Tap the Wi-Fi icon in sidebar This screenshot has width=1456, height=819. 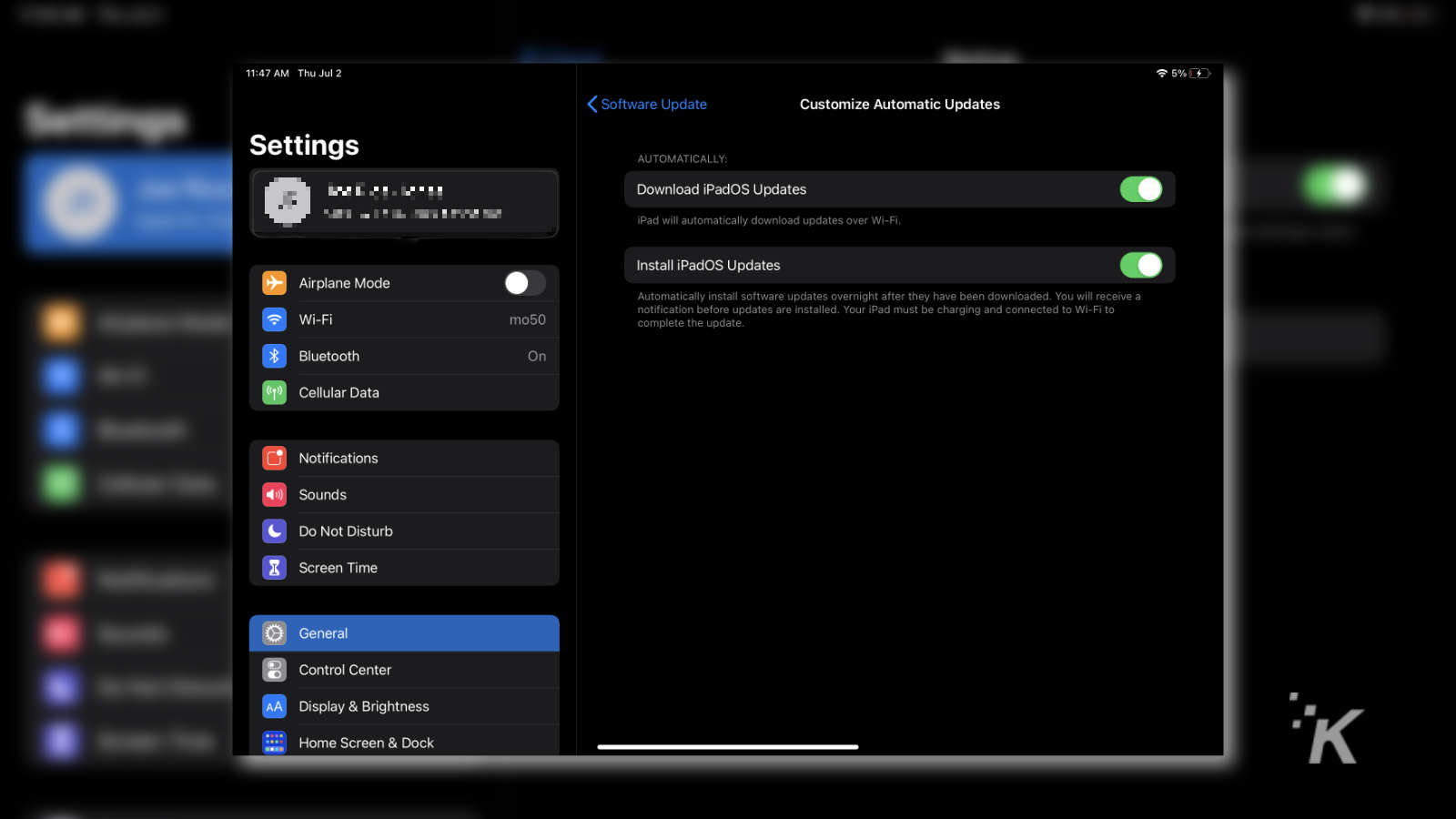pos(274,319)
